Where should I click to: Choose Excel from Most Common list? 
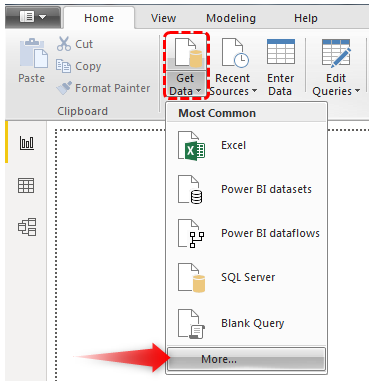click(x=247, y=145)
